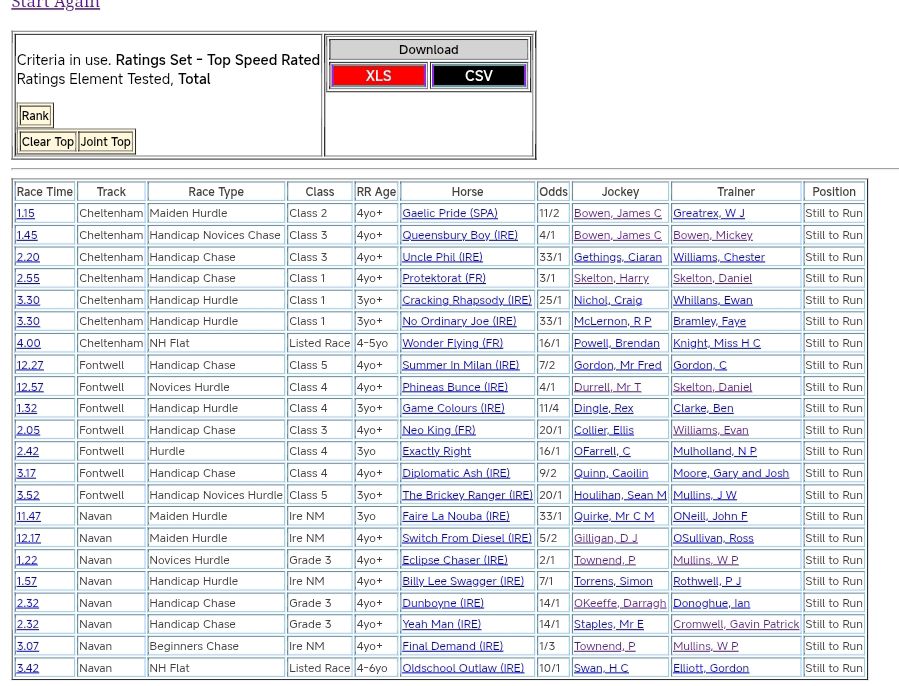
Task: Open the 3.42 Navan race time link
Action: [27, 669]
